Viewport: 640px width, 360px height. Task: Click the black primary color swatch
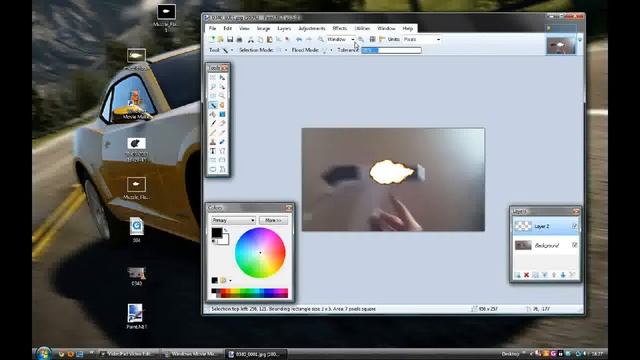(216, 233)
